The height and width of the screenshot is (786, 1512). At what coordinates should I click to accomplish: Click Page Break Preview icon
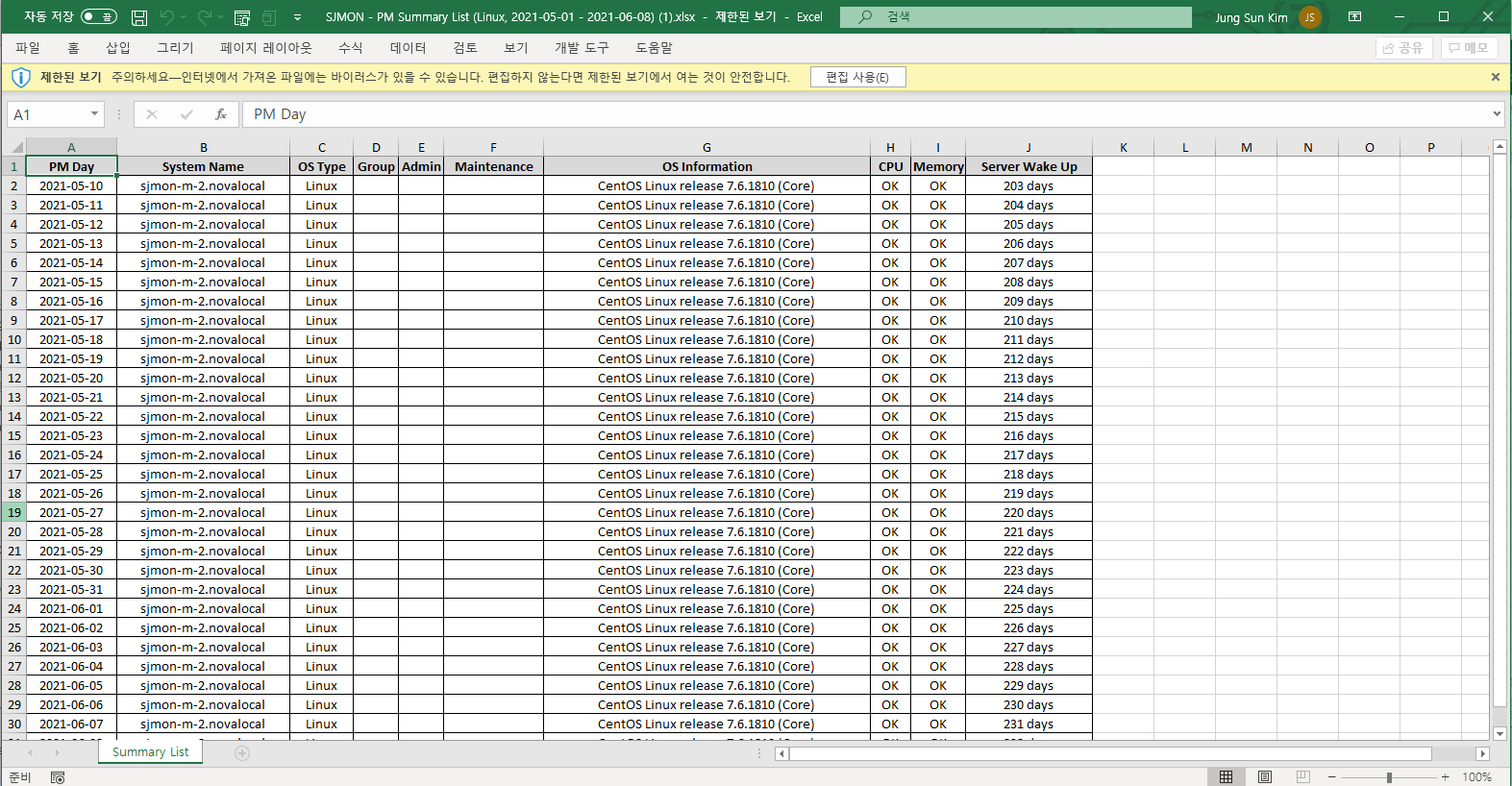1302,776
